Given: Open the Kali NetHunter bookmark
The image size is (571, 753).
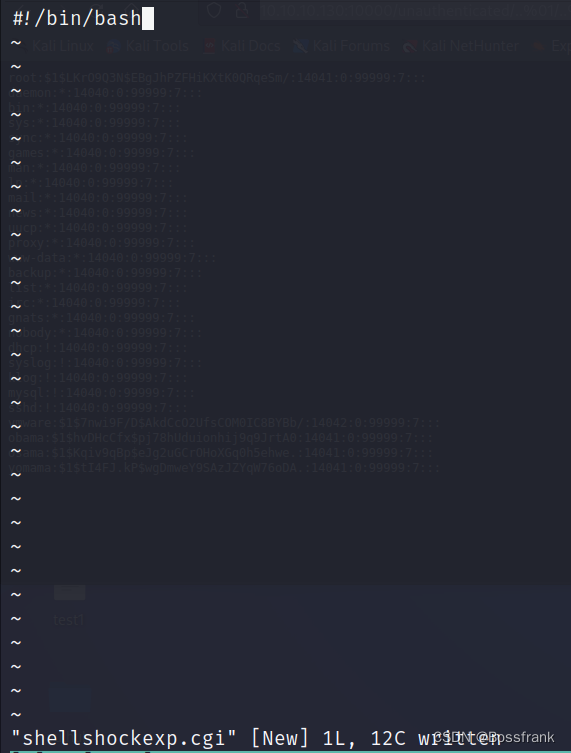Looking at the screenshot, I should pos(470,46).
